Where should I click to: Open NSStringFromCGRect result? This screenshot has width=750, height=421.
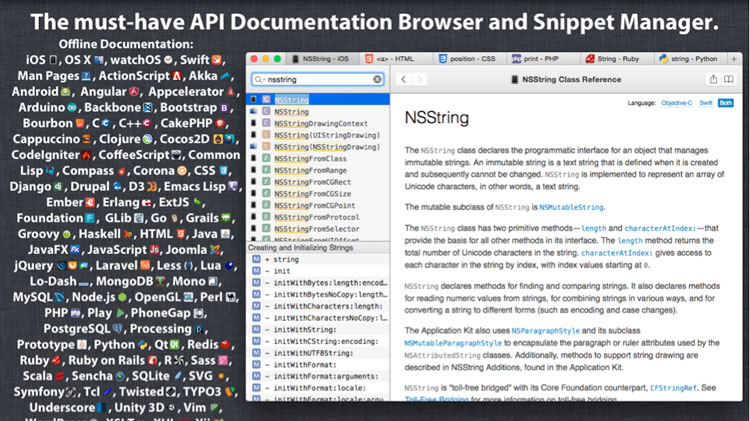(318, 182)
